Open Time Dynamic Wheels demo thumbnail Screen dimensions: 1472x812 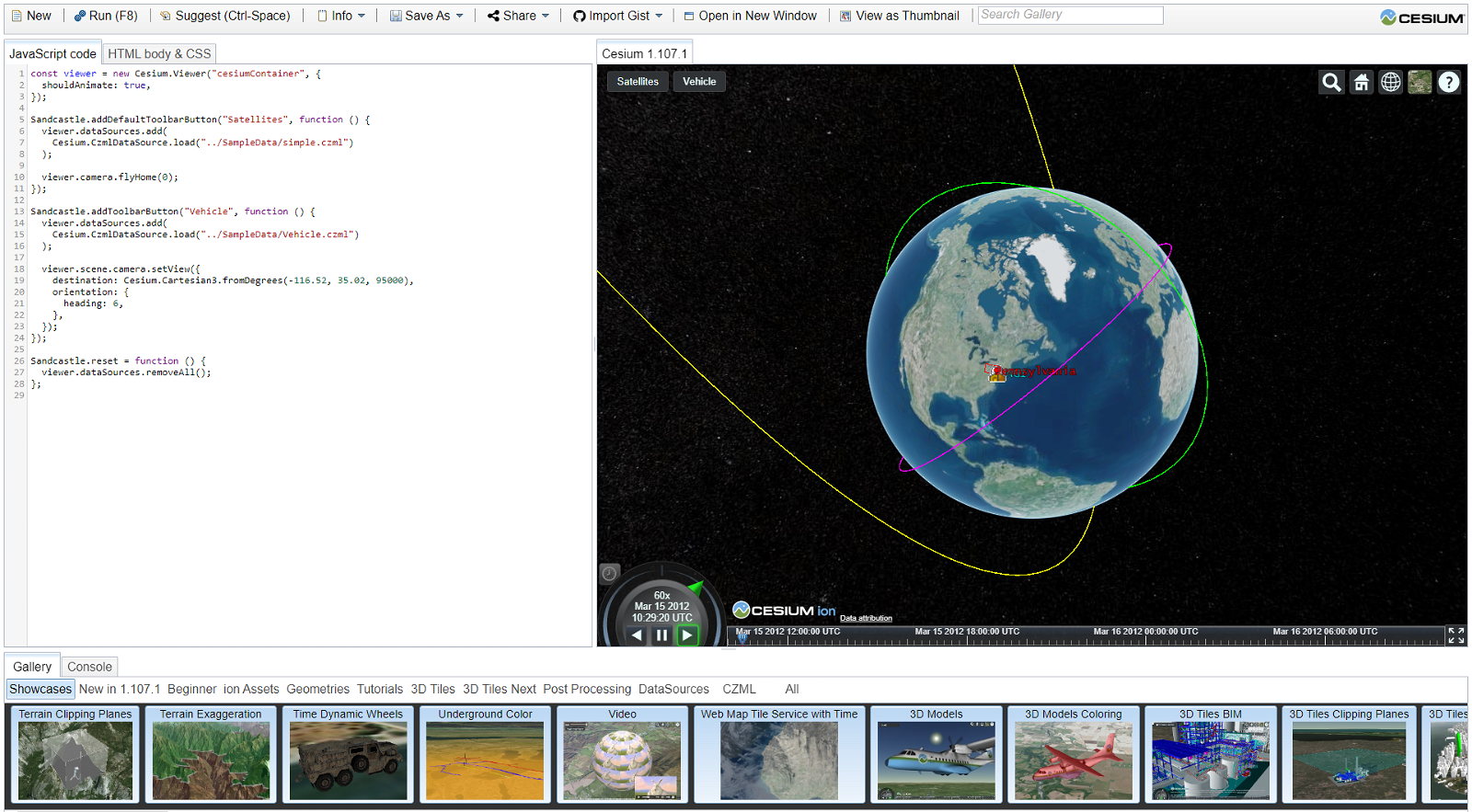pos(348,754)
